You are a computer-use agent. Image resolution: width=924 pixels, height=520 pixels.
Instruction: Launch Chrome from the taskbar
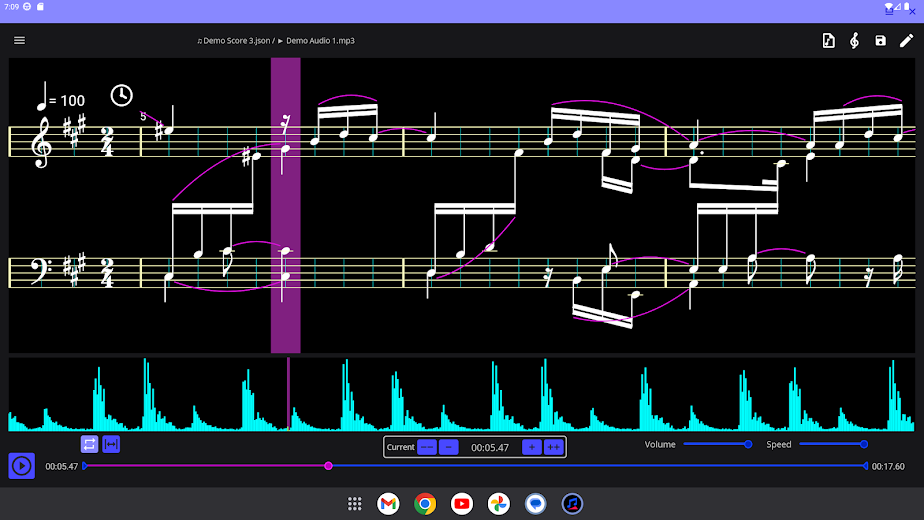(425, 503)
